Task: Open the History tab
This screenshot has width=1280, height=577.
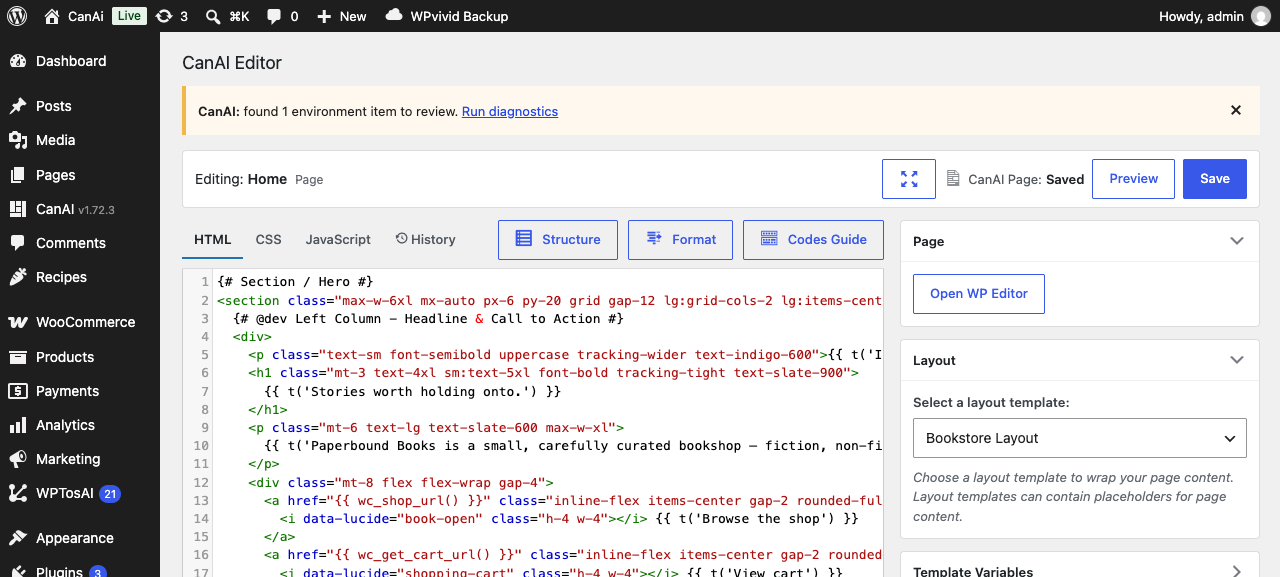Action: [425, 239]
